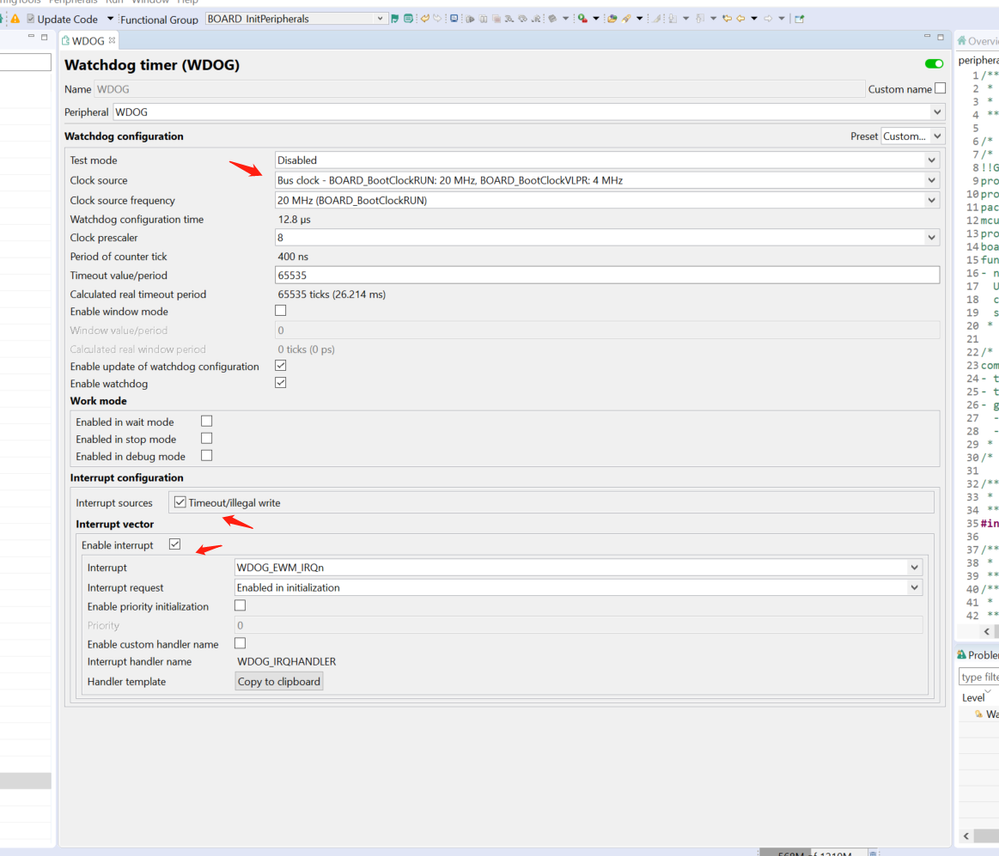Viewport: 999px width, 856px height.
Task: Click the yellow warning triangle toolbar icon
Action: pos(15,19)
